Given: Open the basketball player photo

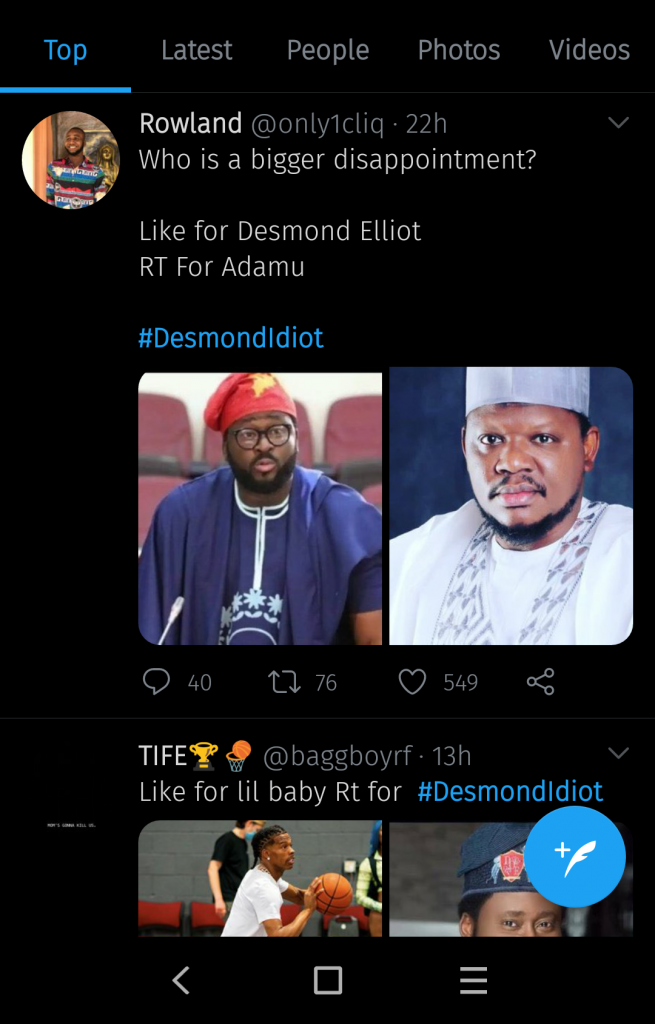Looking at the screenshot, I should pos(260,878).
